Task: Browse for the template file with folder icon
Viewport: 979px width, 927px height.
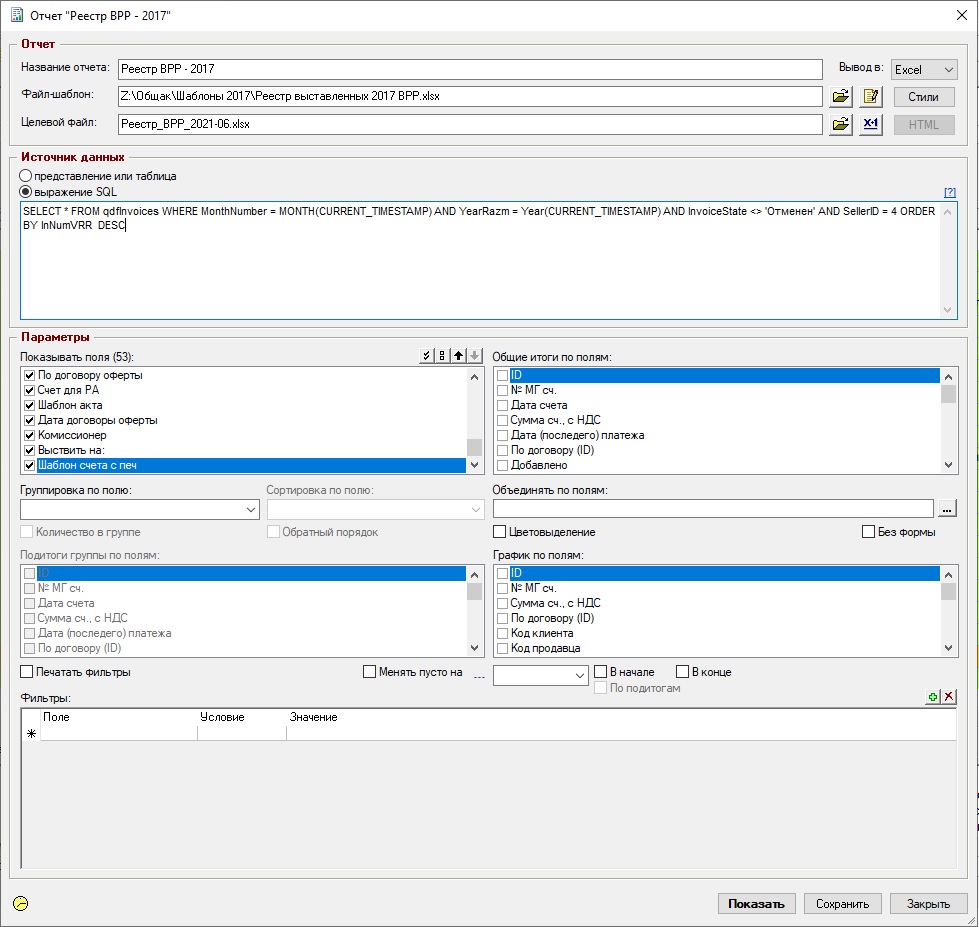Action: coord(841,97)
